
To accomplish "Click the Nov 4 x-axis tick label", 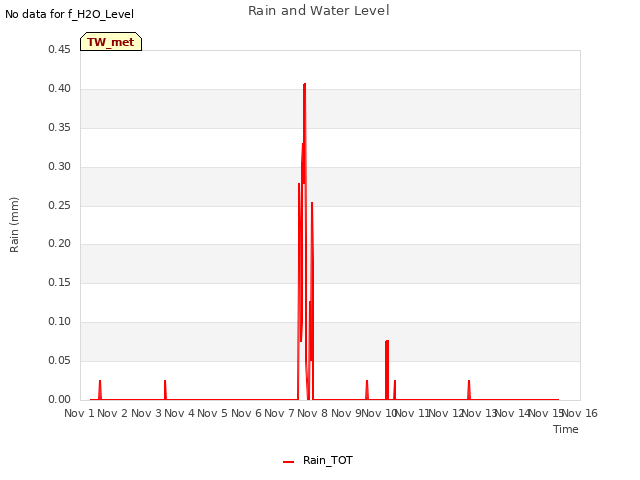I will pyautogui.click(x=179, y=413).
